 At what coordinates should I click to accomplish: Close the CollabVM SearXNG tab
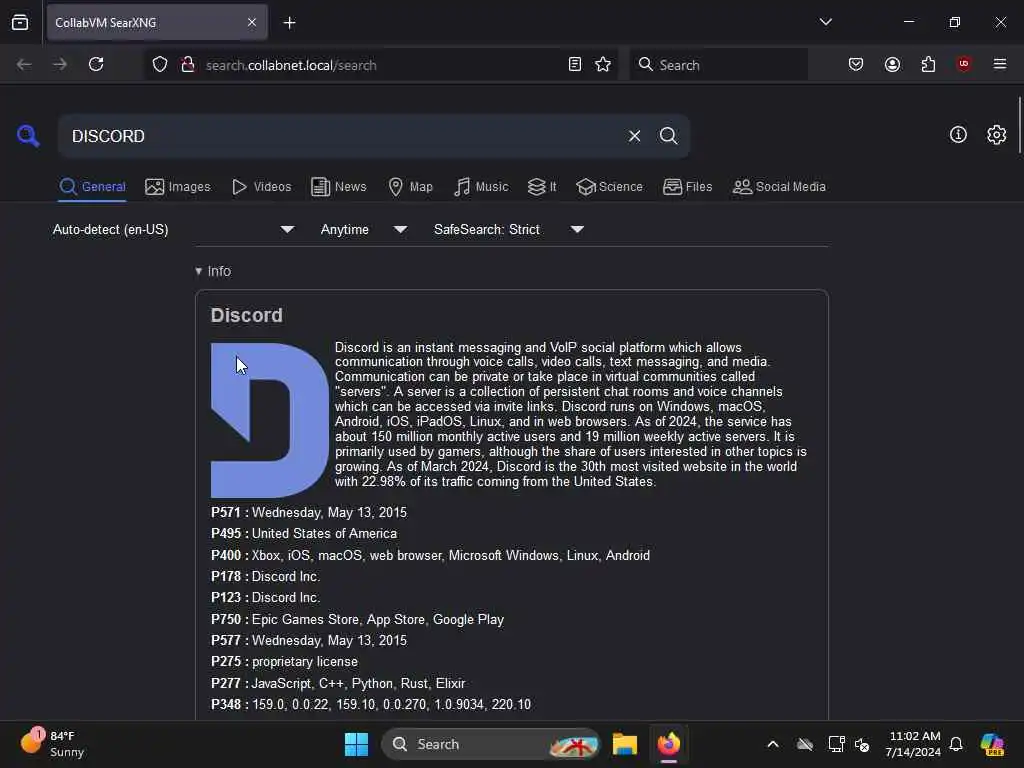click(x=252, y=22)
